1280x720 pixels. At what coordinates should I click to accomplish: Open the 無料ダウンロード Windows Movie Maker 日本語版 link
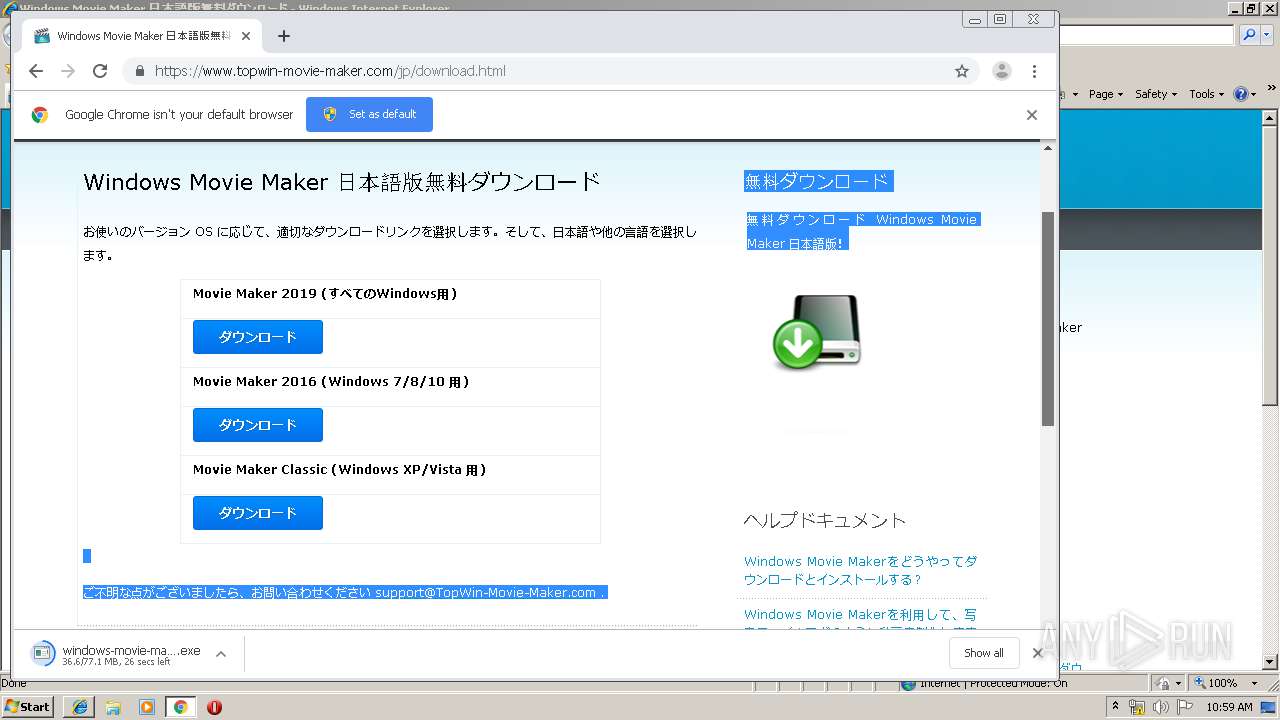(x=862, y=231)
